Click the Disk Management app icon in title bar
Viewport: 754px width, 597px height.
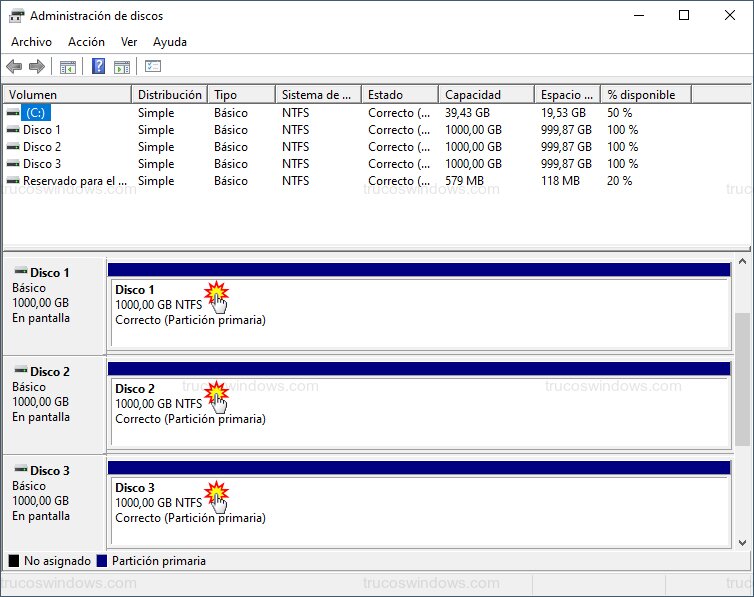[17, 16]
